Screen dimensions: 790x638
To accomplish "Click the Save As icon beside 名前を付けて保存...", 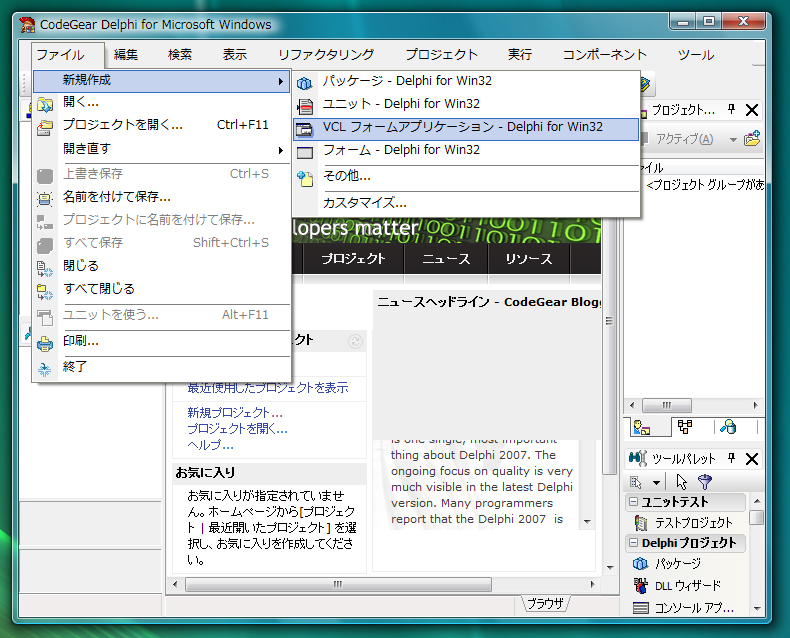I will (44, 199).
